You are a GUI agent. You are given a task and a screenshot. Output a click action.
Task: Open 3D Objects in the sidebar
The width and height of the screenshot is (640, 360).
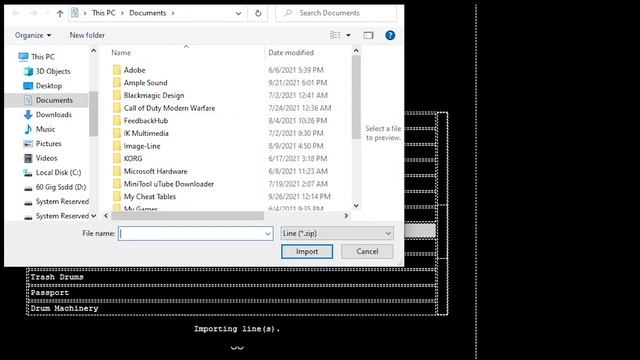point(53,71)
